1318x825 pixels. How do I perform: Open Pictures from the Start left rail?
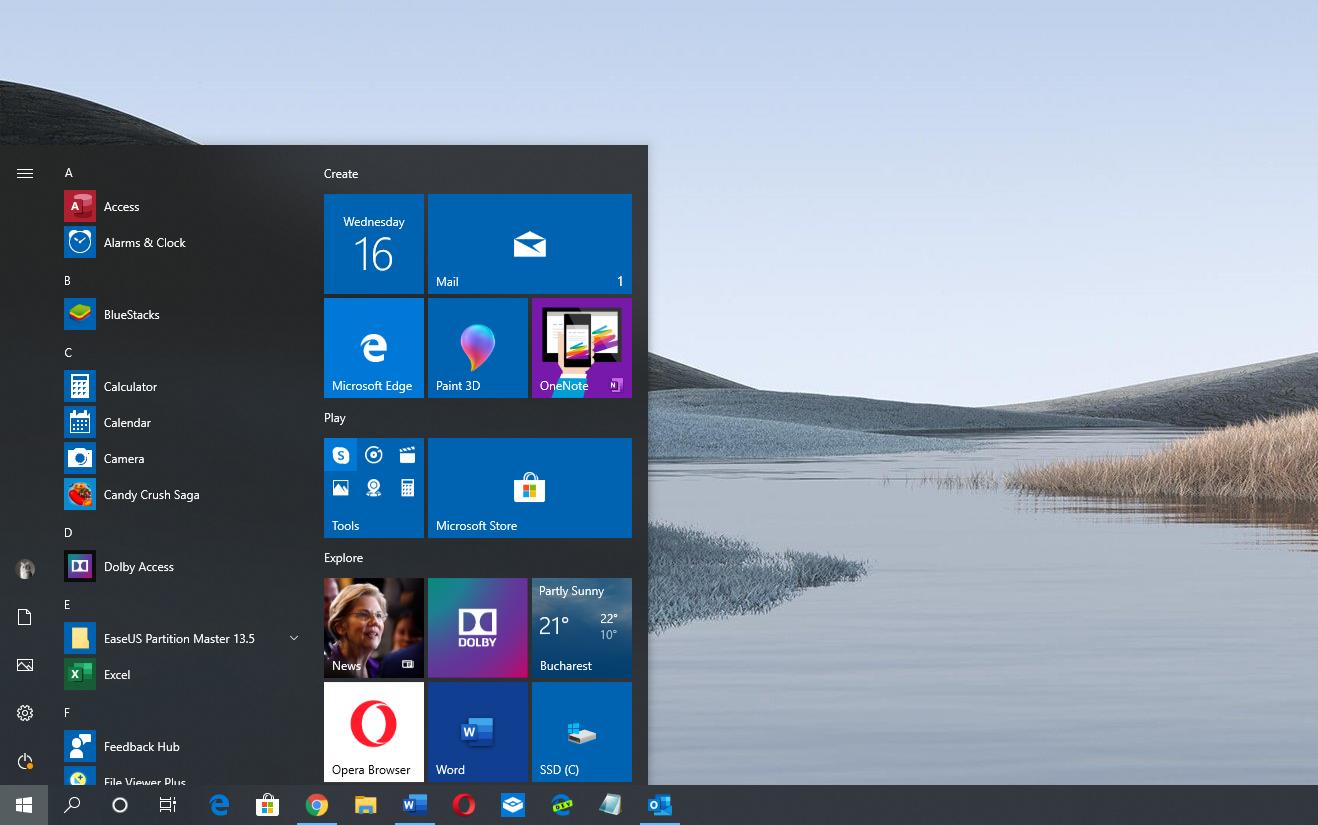tap(25, 665)
